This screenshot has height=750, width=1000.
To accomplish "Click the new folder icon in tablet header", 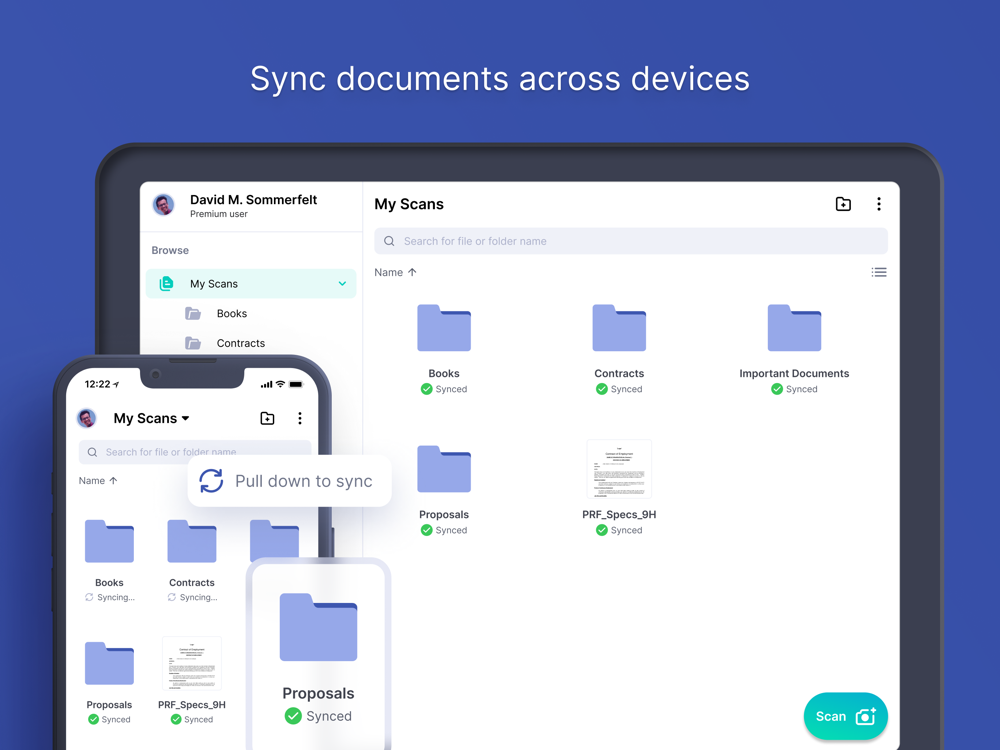I will [x=843, y=204].
